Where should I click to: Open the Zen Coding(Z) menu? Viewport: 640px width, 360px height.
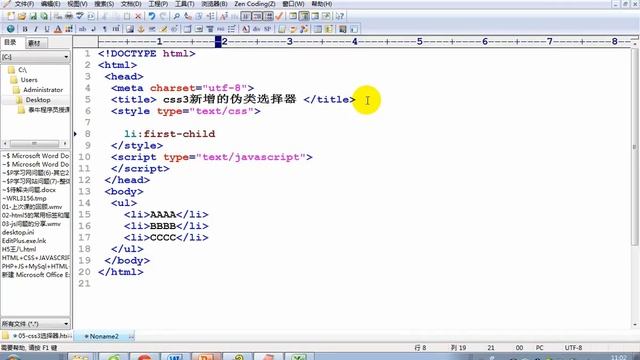255,4
